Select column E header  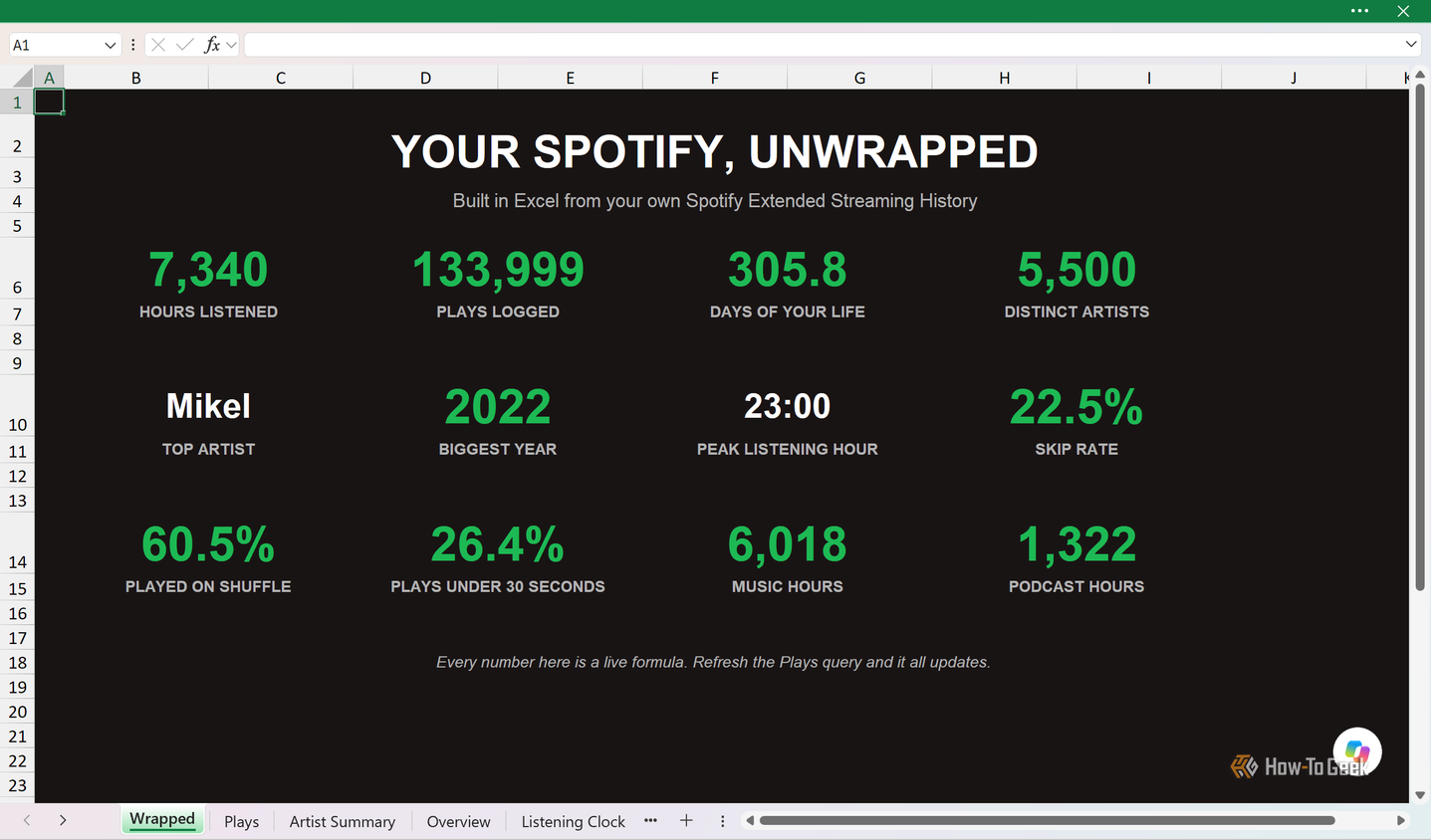pyautogui.click(x=570, y=78)
